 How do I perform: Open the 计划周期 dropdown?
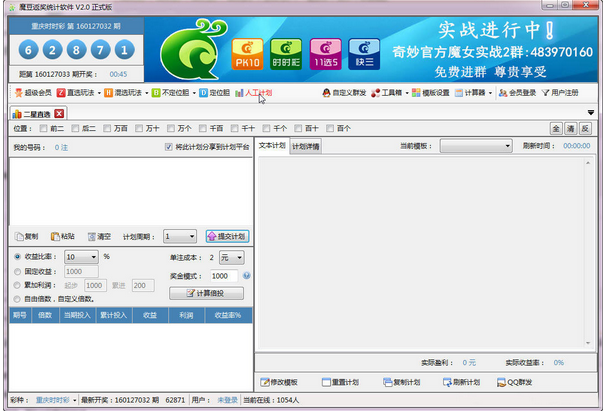[x=180, y=236]
